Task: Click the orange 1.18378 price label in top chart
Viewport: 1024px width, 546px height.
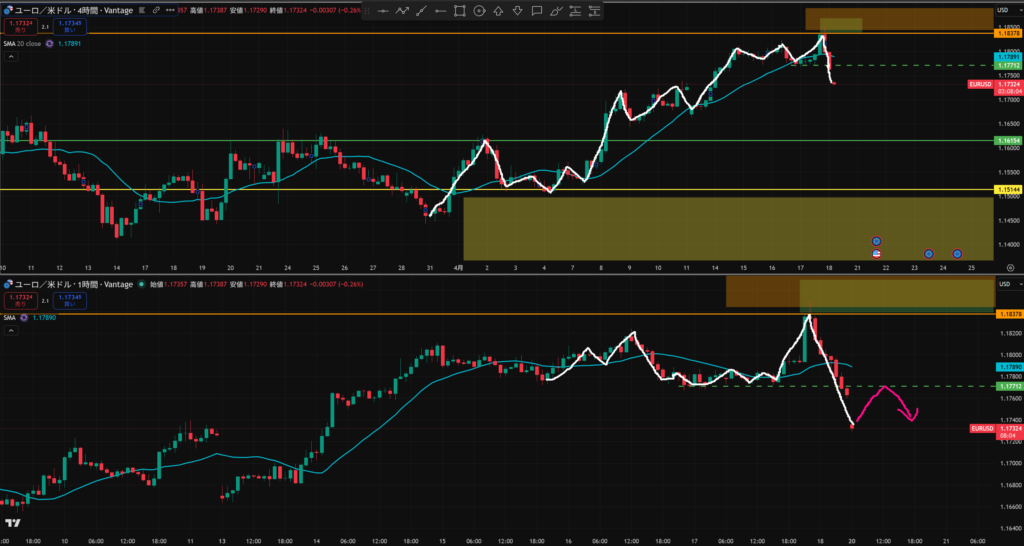Action: pyautogui.click(x=1006, y=33)
